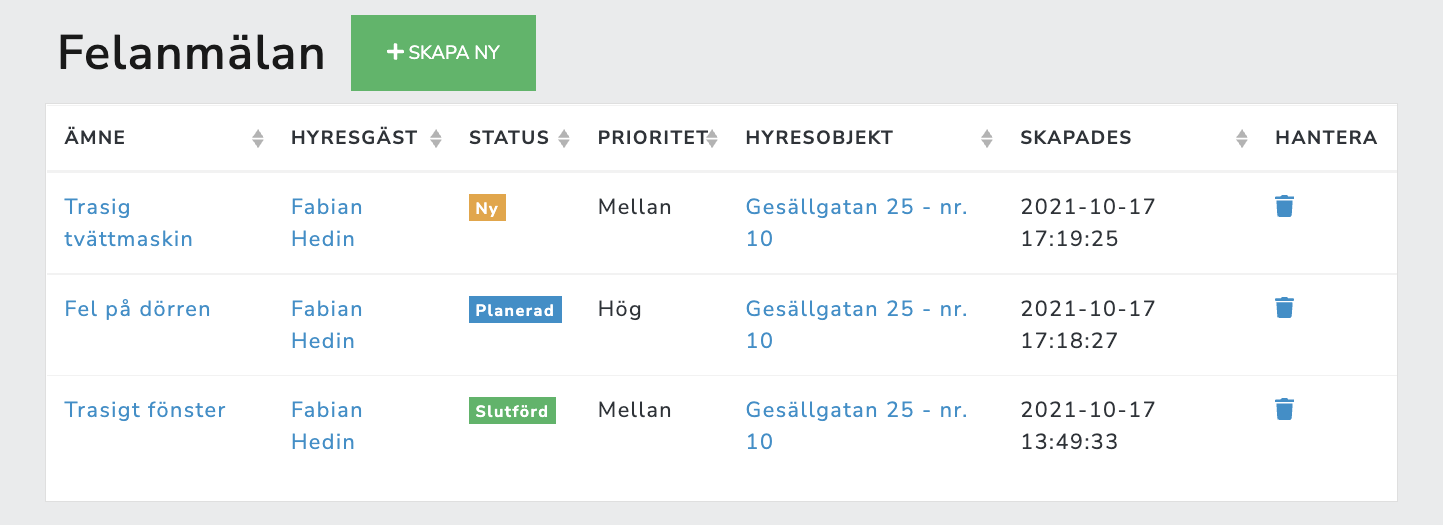Open the Trasig tvättmaskin report
Screen dimensions: 1443x525
tap(128, 223)
